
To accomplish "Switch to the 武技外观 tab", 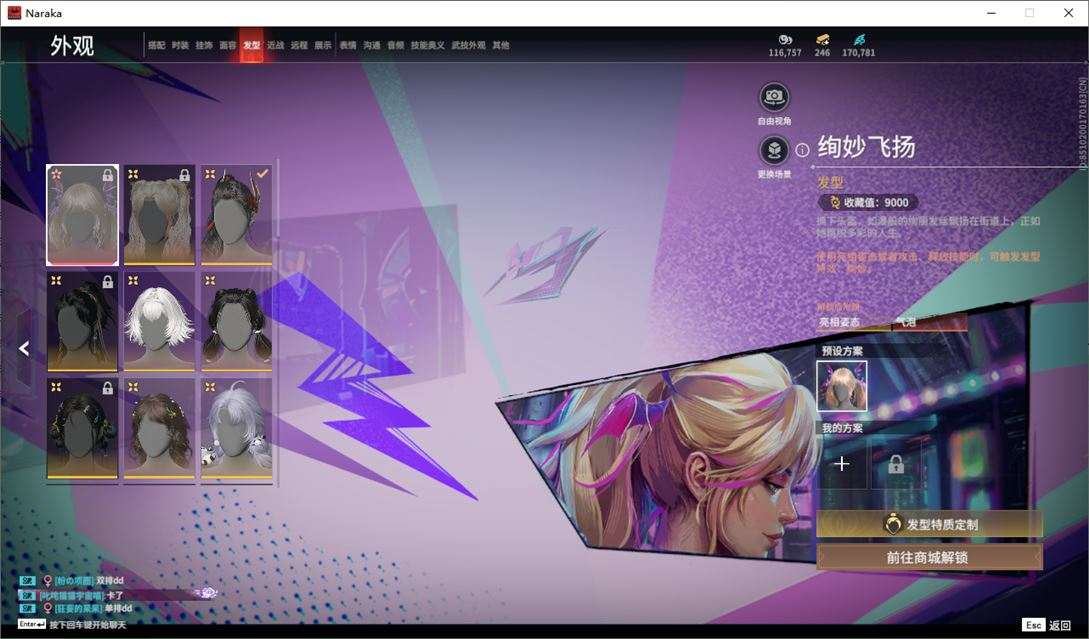I will click(x=469, y=45).
